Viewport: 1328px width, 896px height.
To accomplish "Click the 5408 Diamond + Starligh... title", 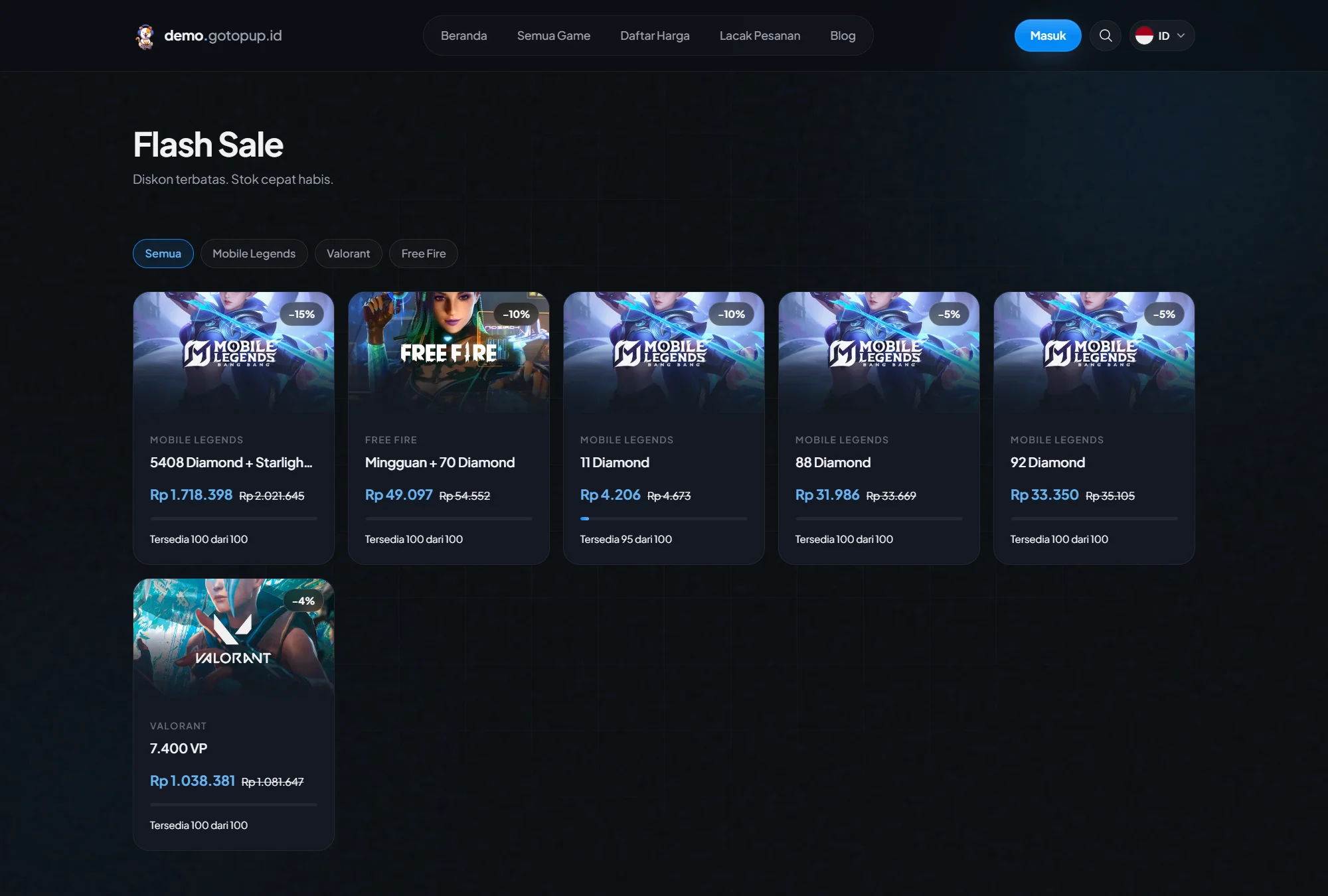I will click(231, 463).
